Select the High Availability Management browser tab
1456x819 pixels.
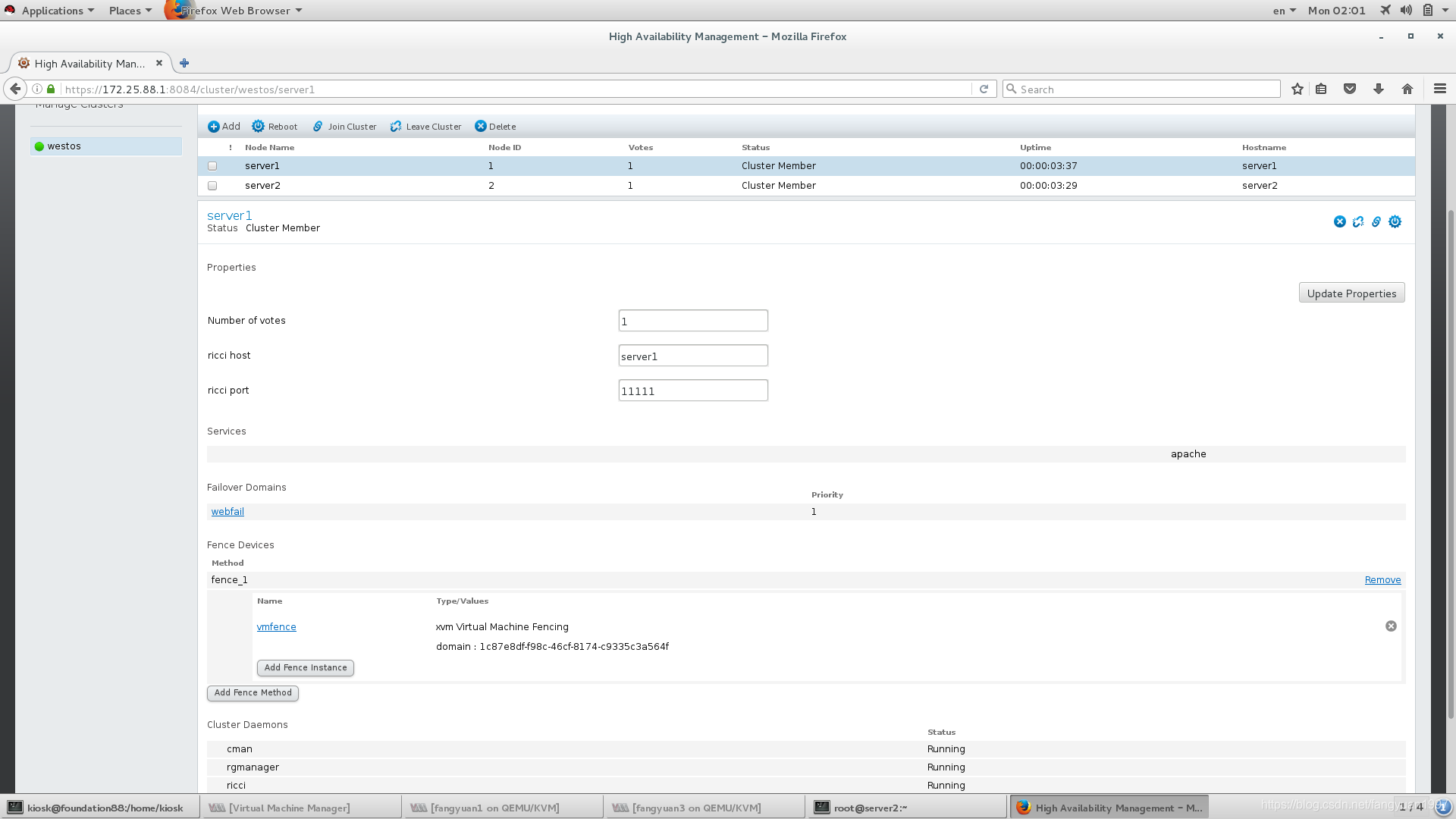(x=89, y=64)
